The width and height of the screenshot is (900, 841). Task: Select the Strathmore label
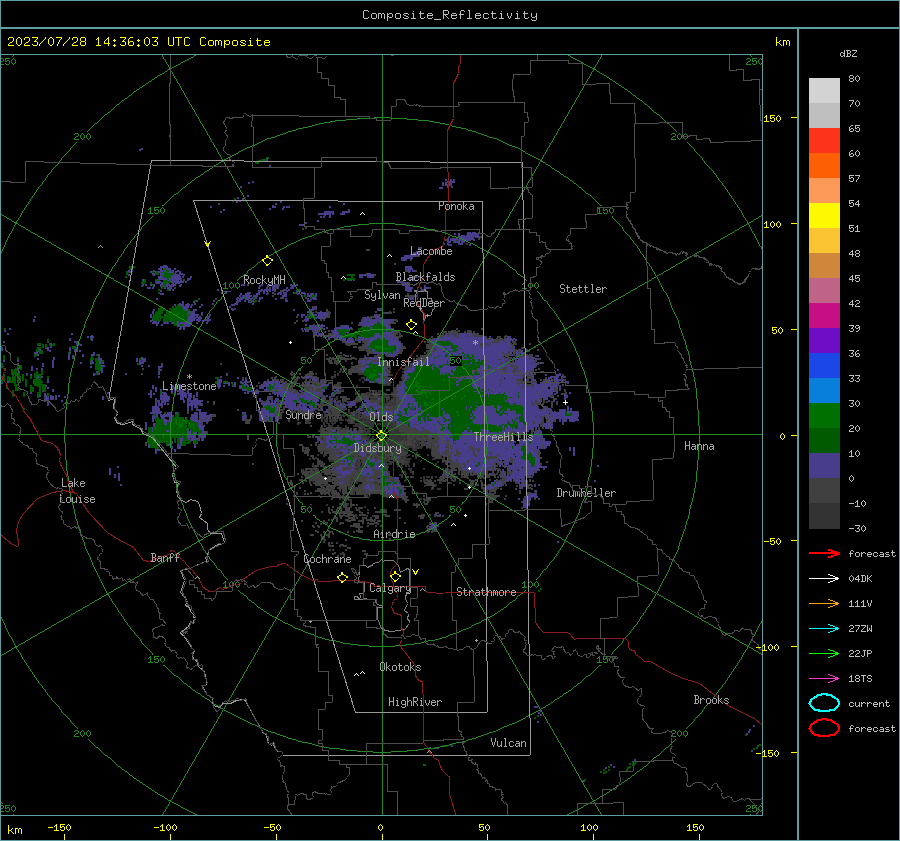point(486,592)
